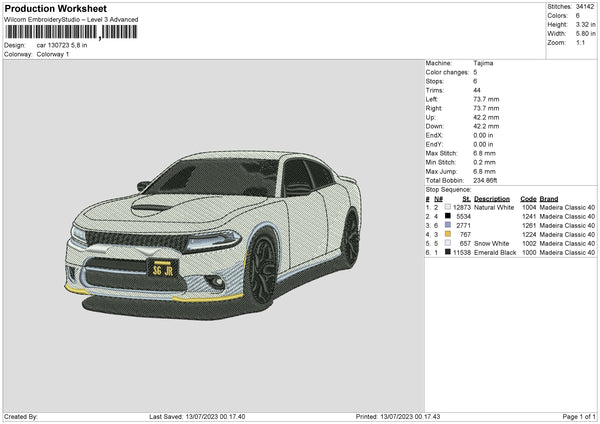Click the Natural White color swatch
Image resolution: width=600 pixels, height=424 pixels.
(x=446, y=207)
